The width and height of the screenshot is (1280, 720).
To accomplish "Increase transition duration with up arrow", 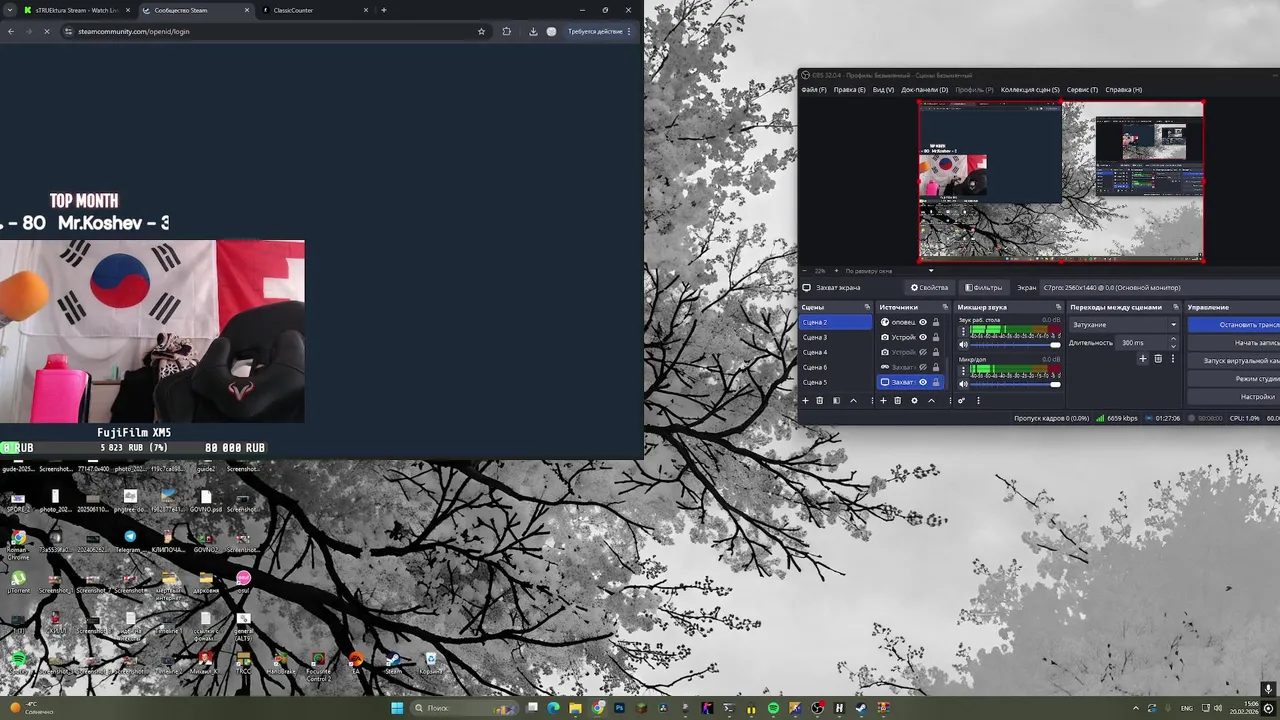I will [x=1173, y=339].
